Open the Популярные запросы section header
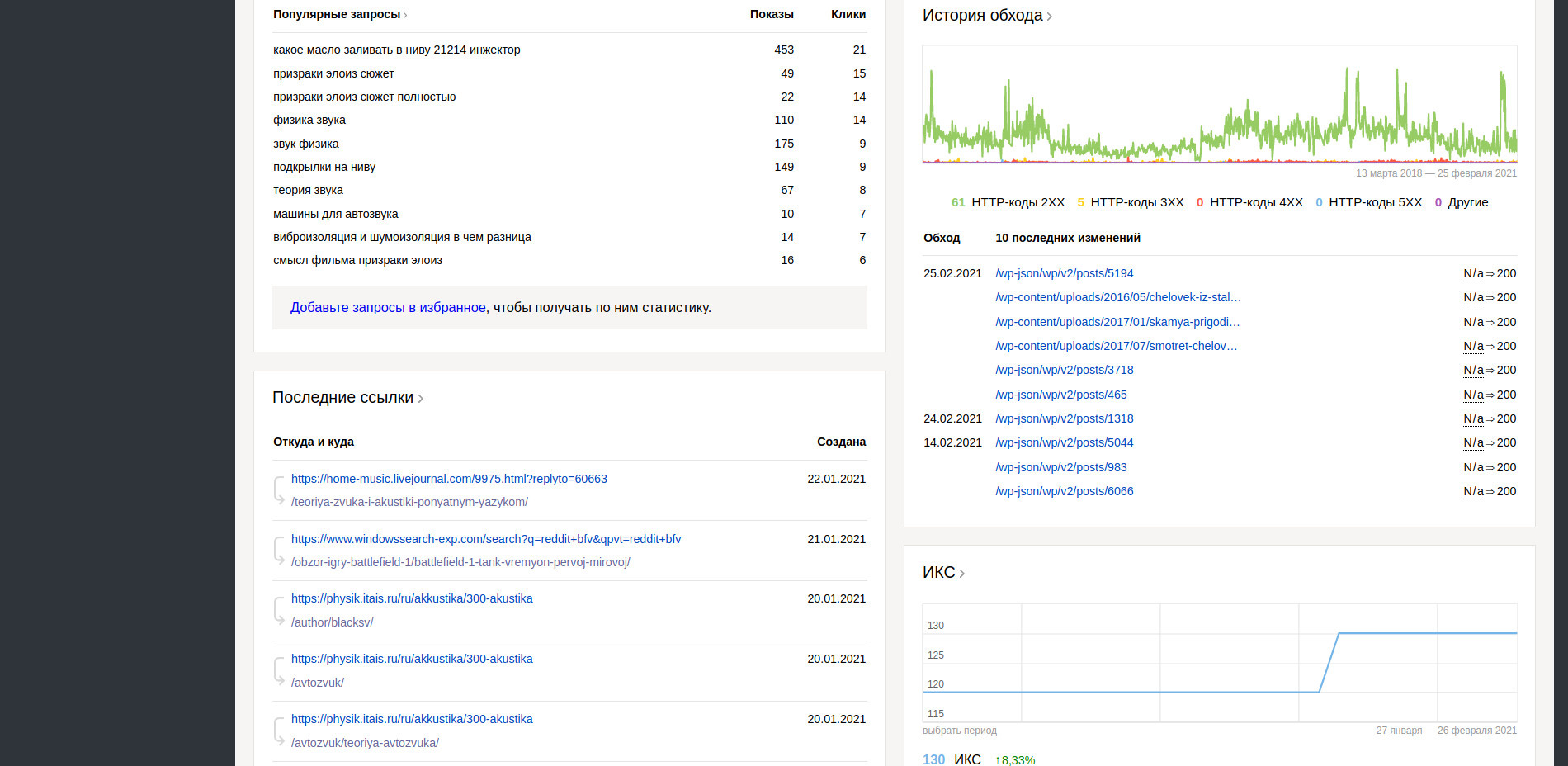Screen dimensions: 1568x766 [x=339, y=14]
